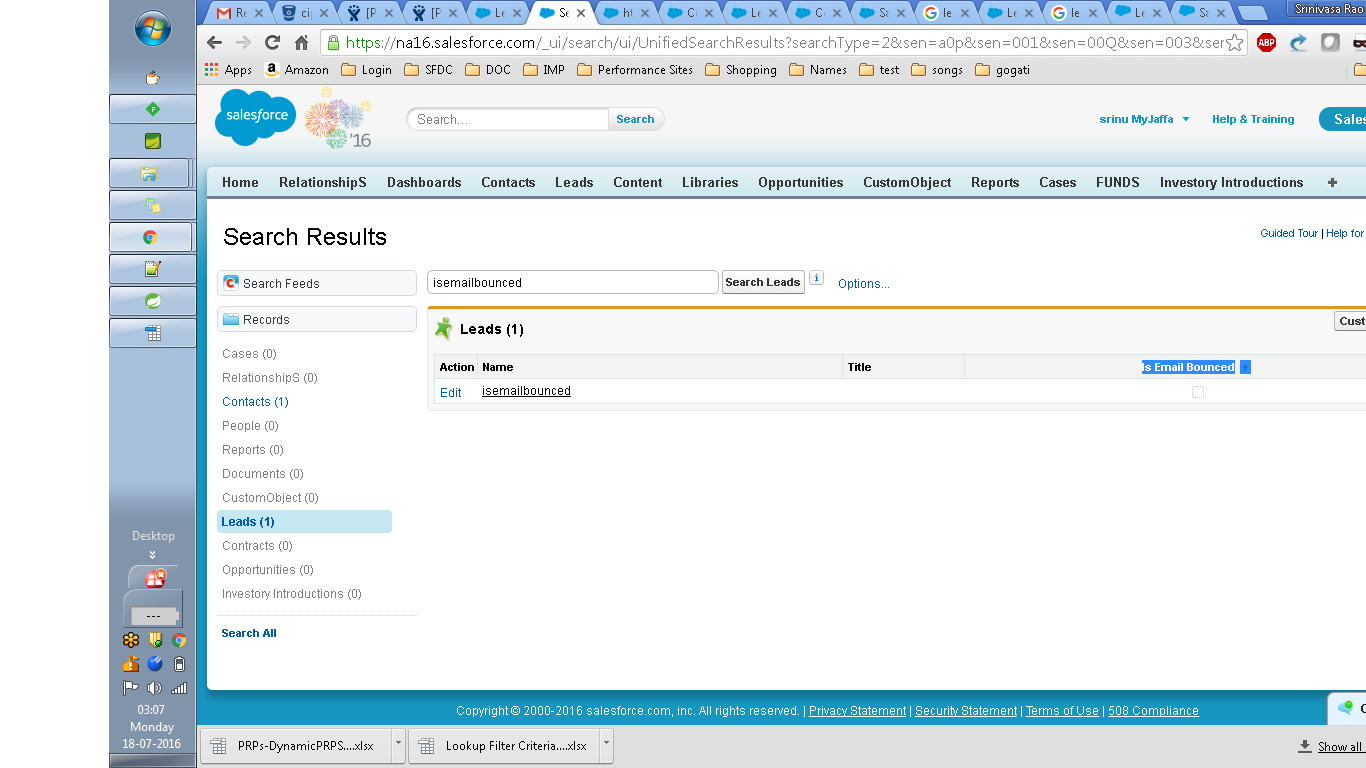Click the Chrome back arrow
Viewport: 1366px width, 768px height.
[214, 43]
